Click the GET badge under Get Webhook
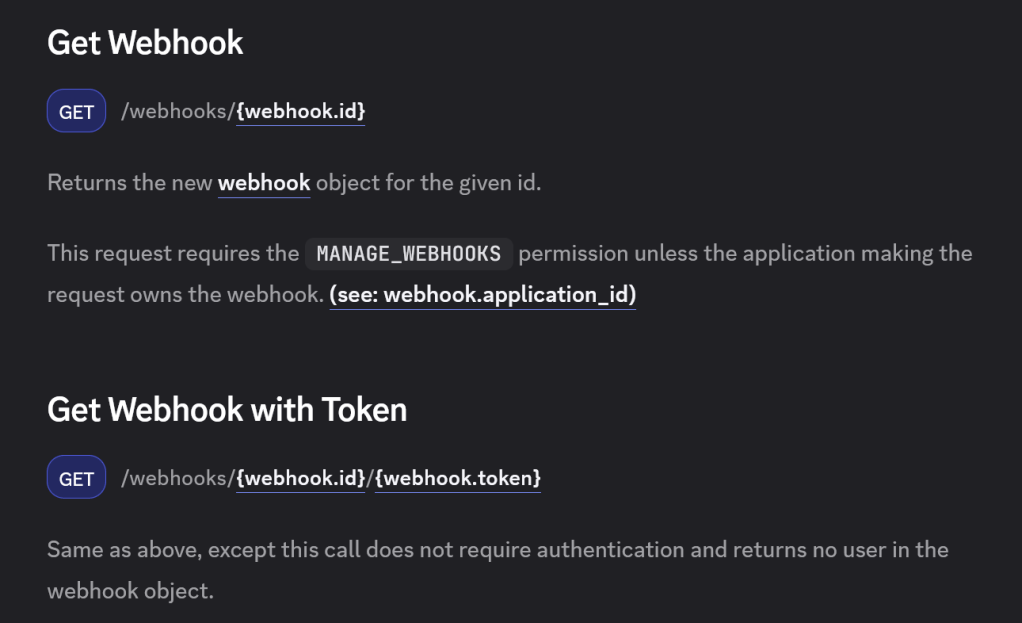Image resolution: width=1022 pixels, height=623 pixels. click(x=76, y=111)
